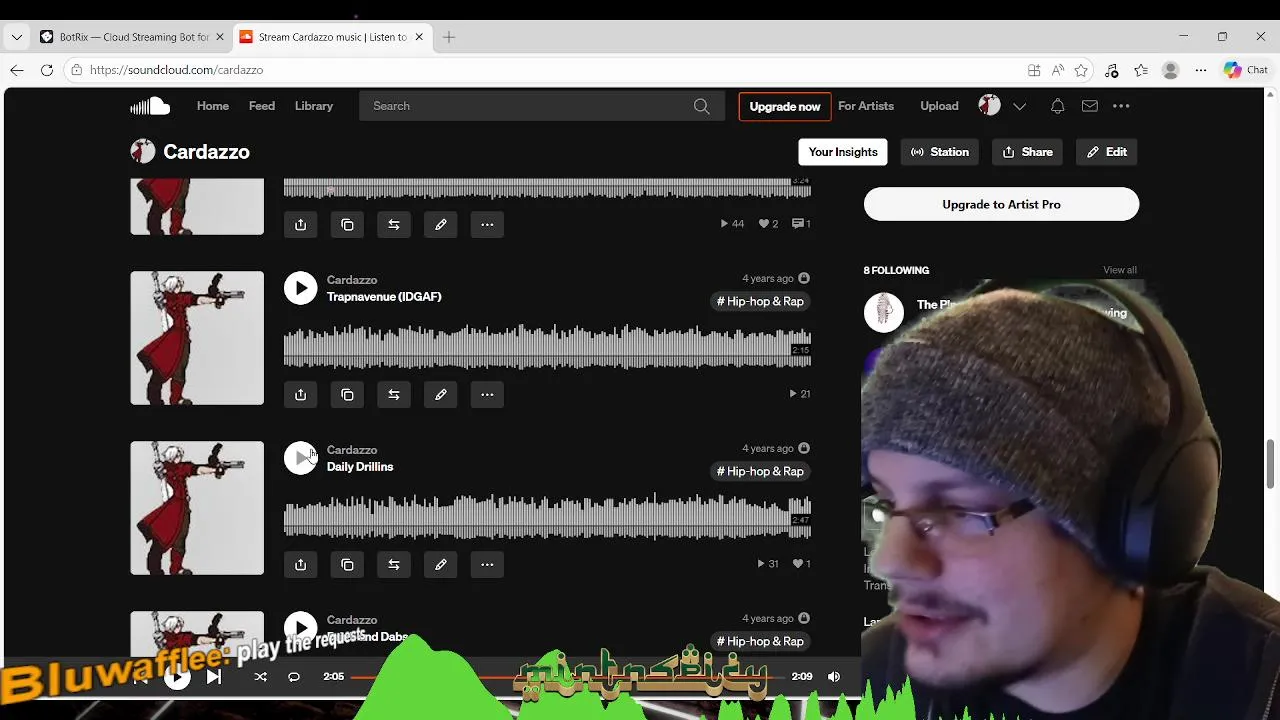Toggle repeat in the player bar
1280x720 pixels.
(x=294, y=677)
